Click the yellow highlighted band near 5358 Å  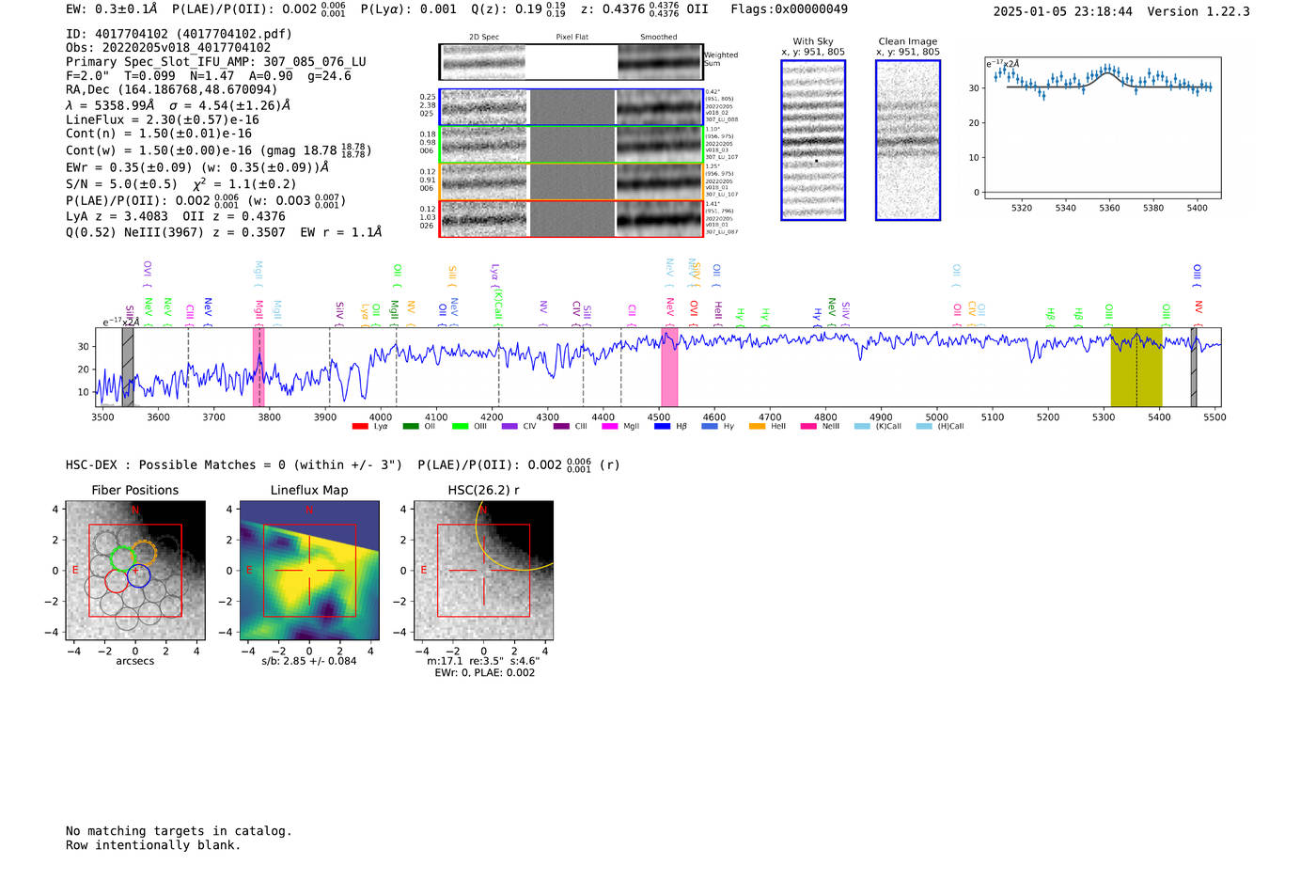coord(1136,367)
